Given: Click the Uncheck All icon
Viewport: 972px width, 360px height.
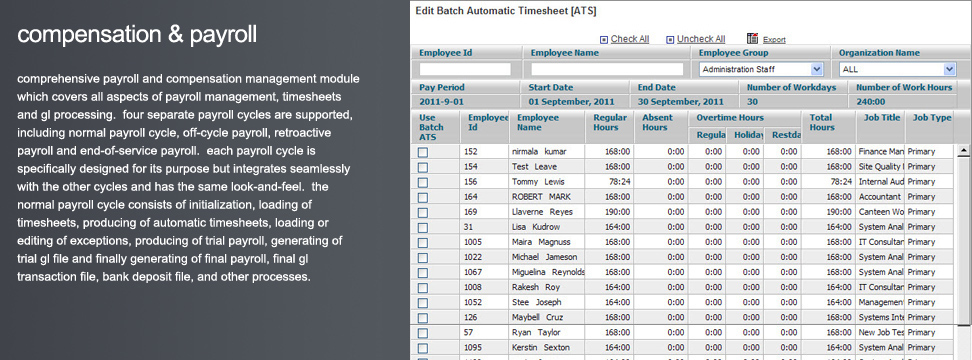Looking at the screenshot, I should (x=670, y=39).
